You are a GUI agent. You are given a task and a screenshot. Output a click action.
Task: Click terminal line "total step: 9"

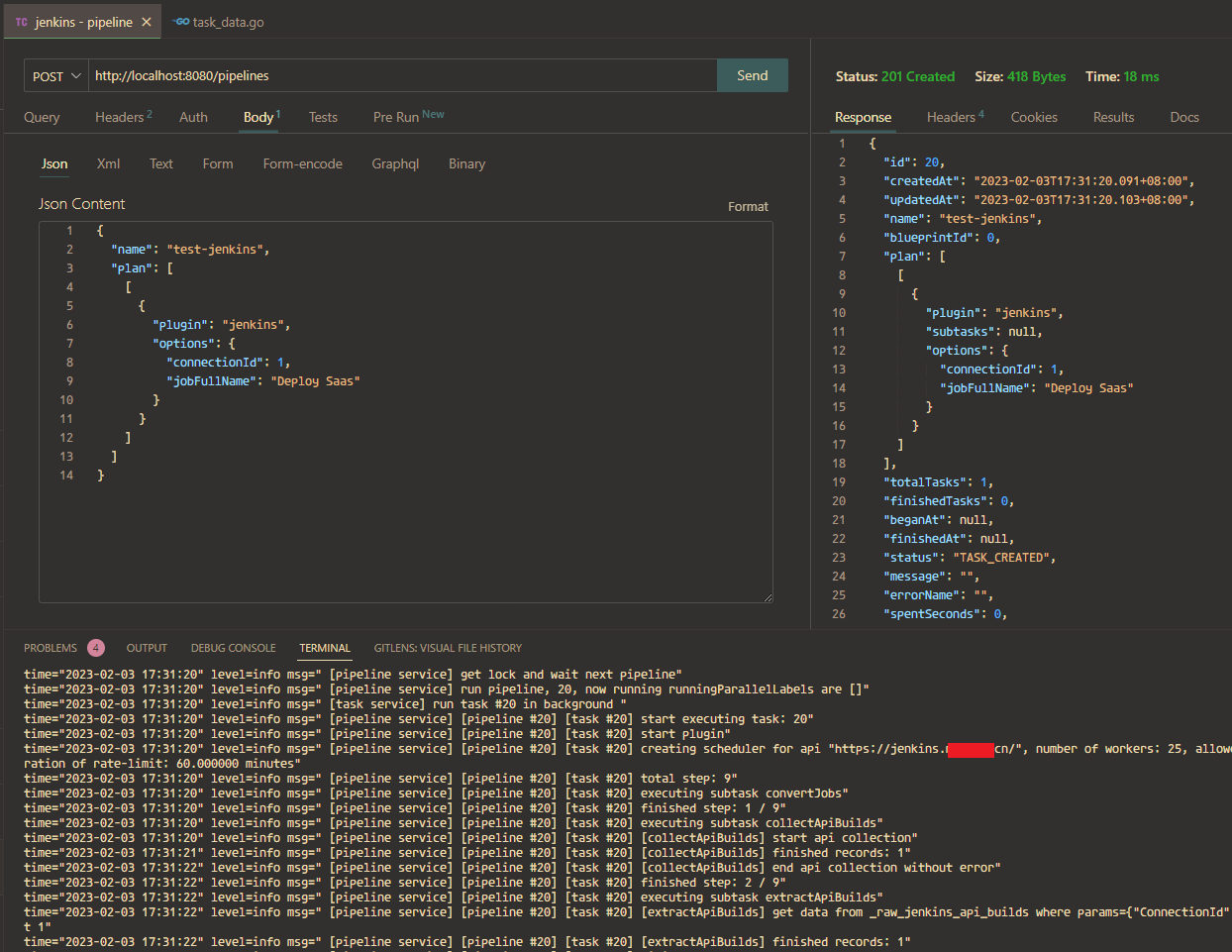380,779
